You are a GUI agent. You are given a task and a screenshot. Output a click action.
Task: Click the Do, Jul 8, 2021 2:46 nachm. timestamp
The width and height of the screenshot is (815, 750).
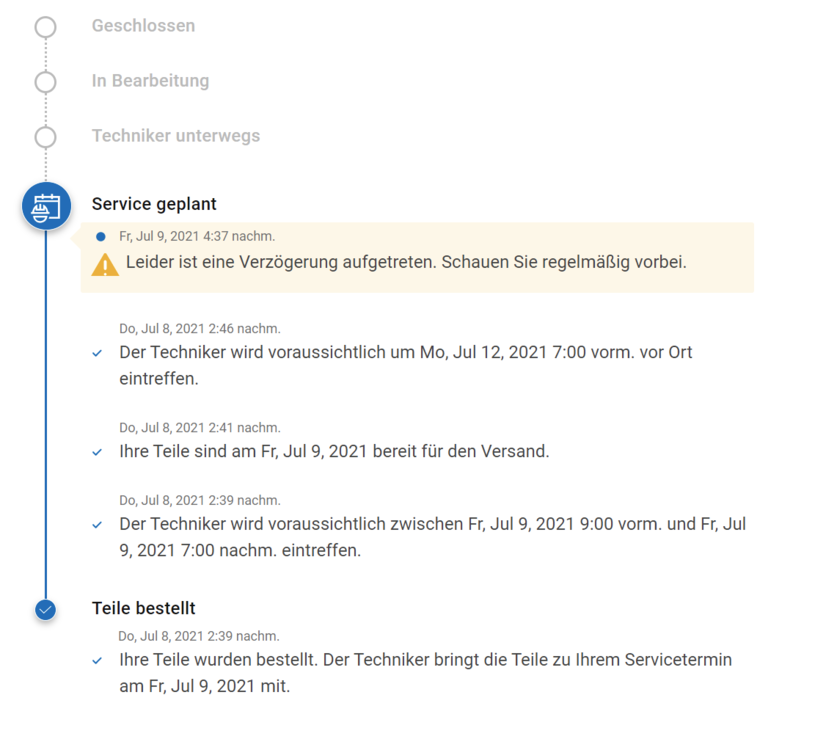tap(200, 328)
